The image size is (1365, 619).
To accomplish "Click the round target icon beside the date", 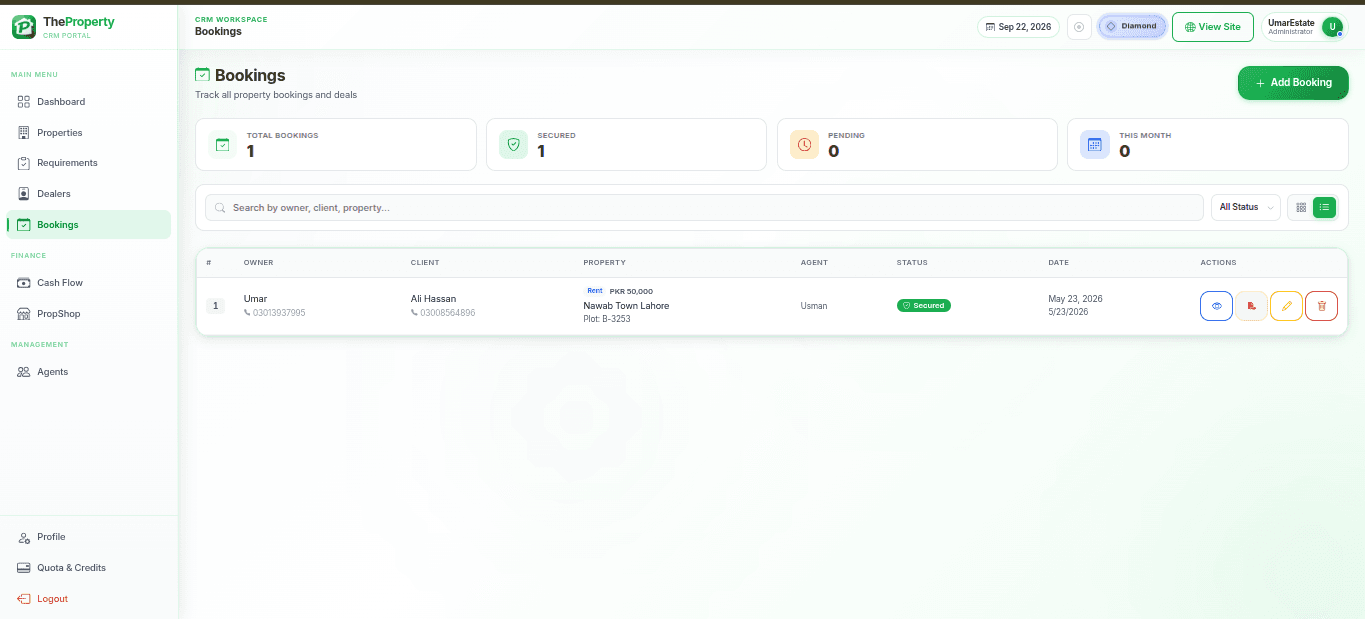I will coord(1079,27).
